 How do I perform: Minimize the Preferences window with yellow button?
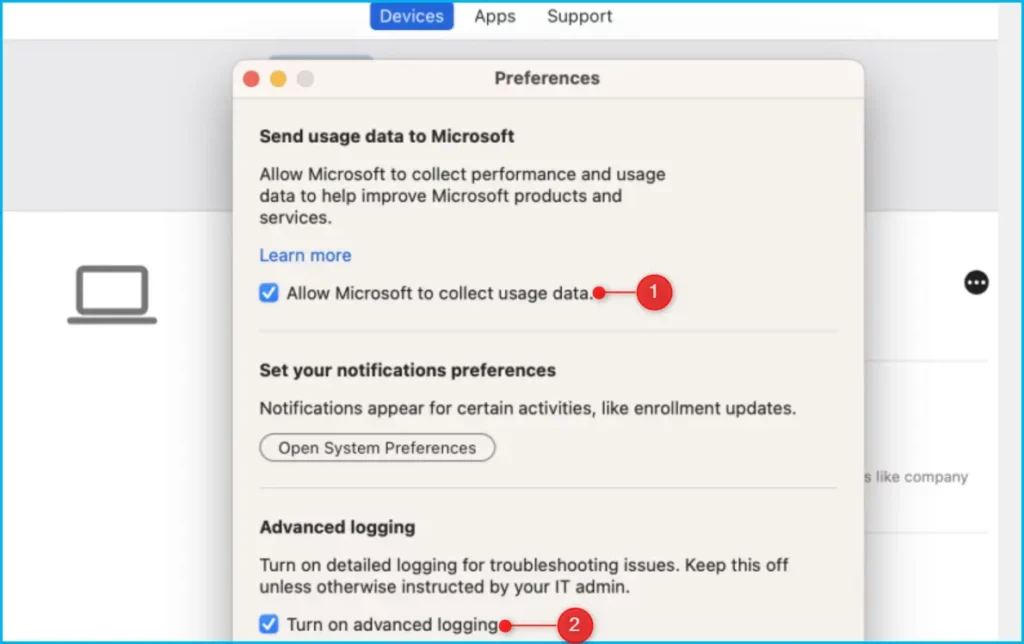click(278, 79)
